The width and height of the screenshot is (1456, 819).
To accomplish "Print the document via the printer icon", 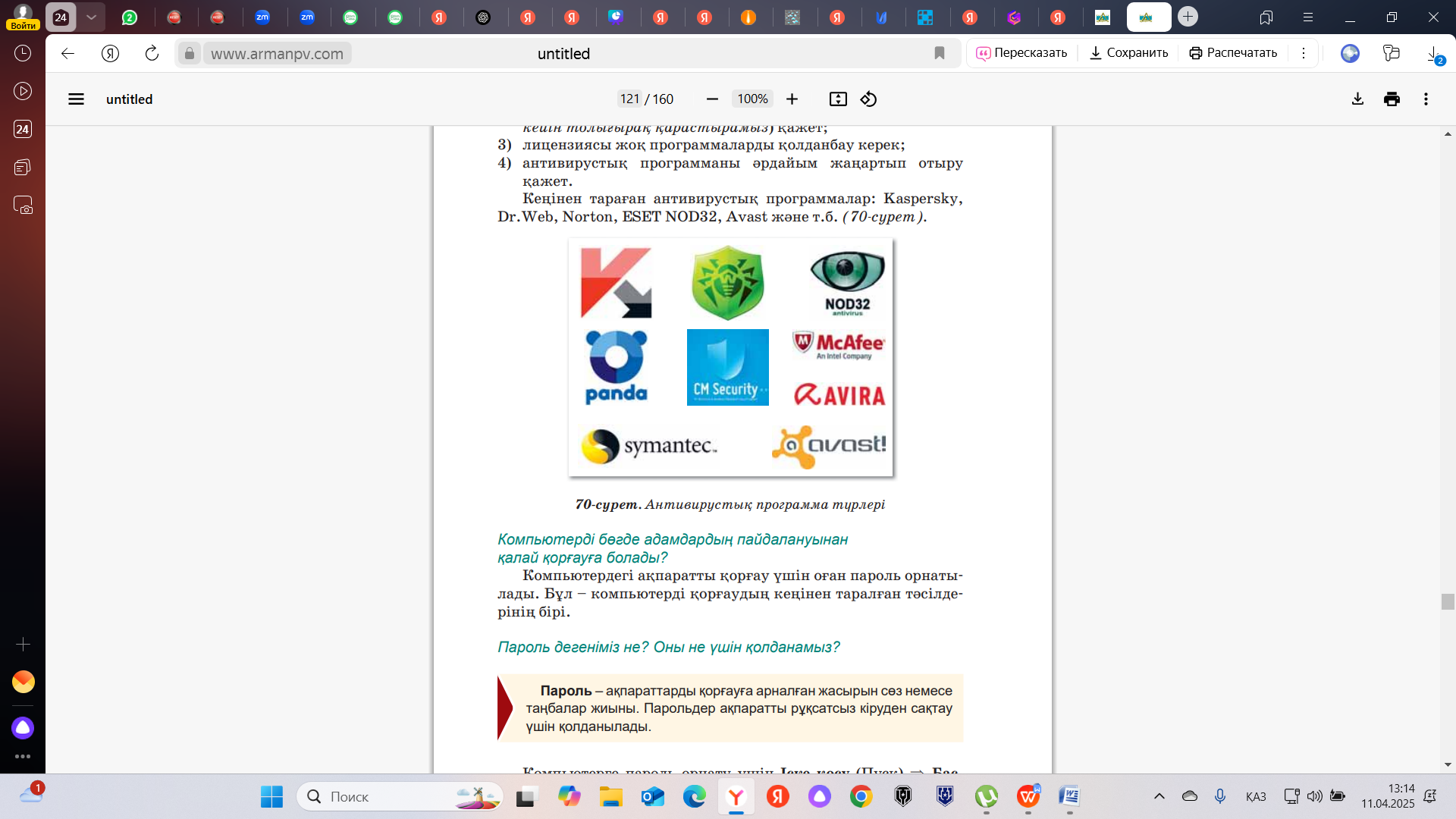I will (1392, 99).
